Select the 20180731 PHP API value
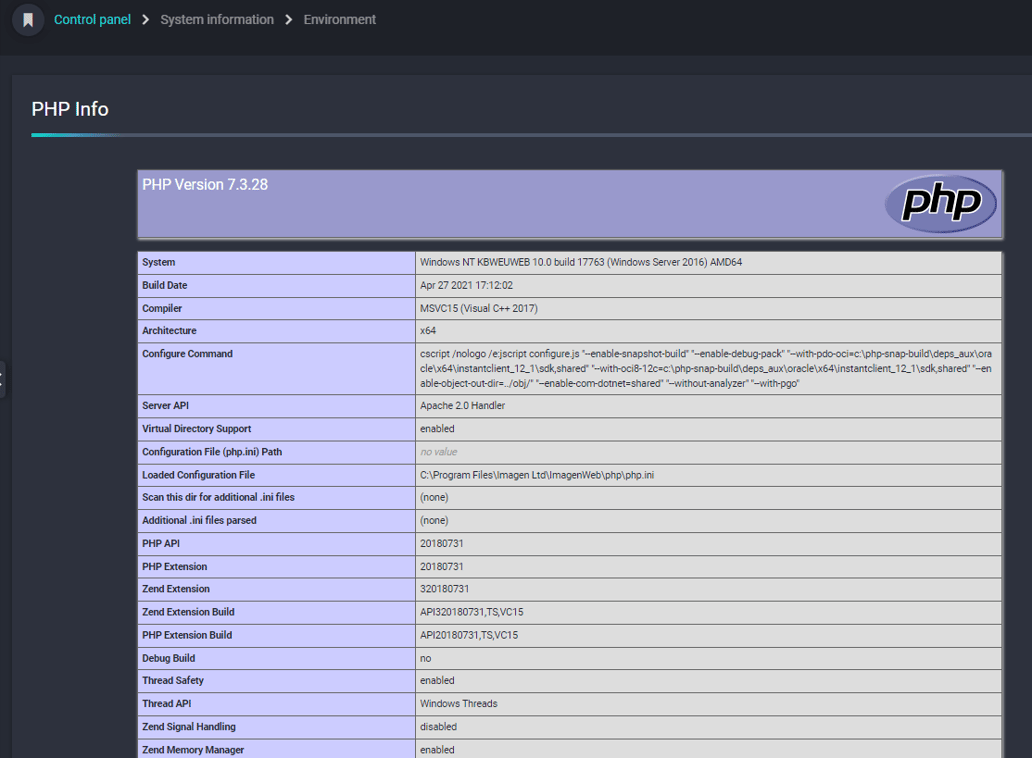1032x758 pixels. click(x=442, y=543)
